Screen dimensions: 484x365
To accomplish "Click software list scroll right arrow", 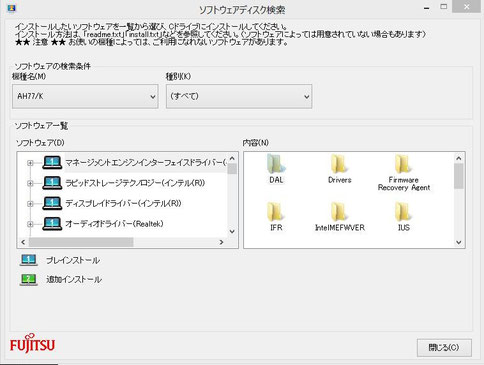I will pyautogui.click(x=221, y=242).
